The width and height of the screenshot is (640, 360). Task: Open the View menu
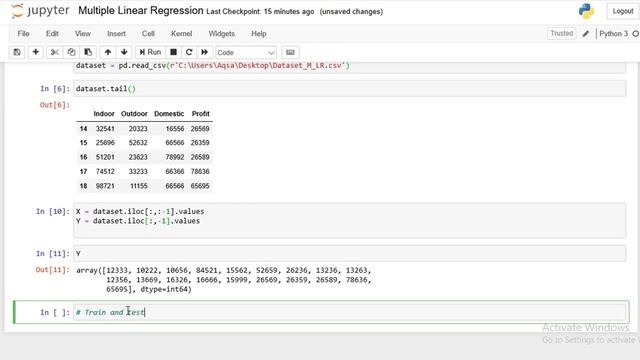[82, 34]
